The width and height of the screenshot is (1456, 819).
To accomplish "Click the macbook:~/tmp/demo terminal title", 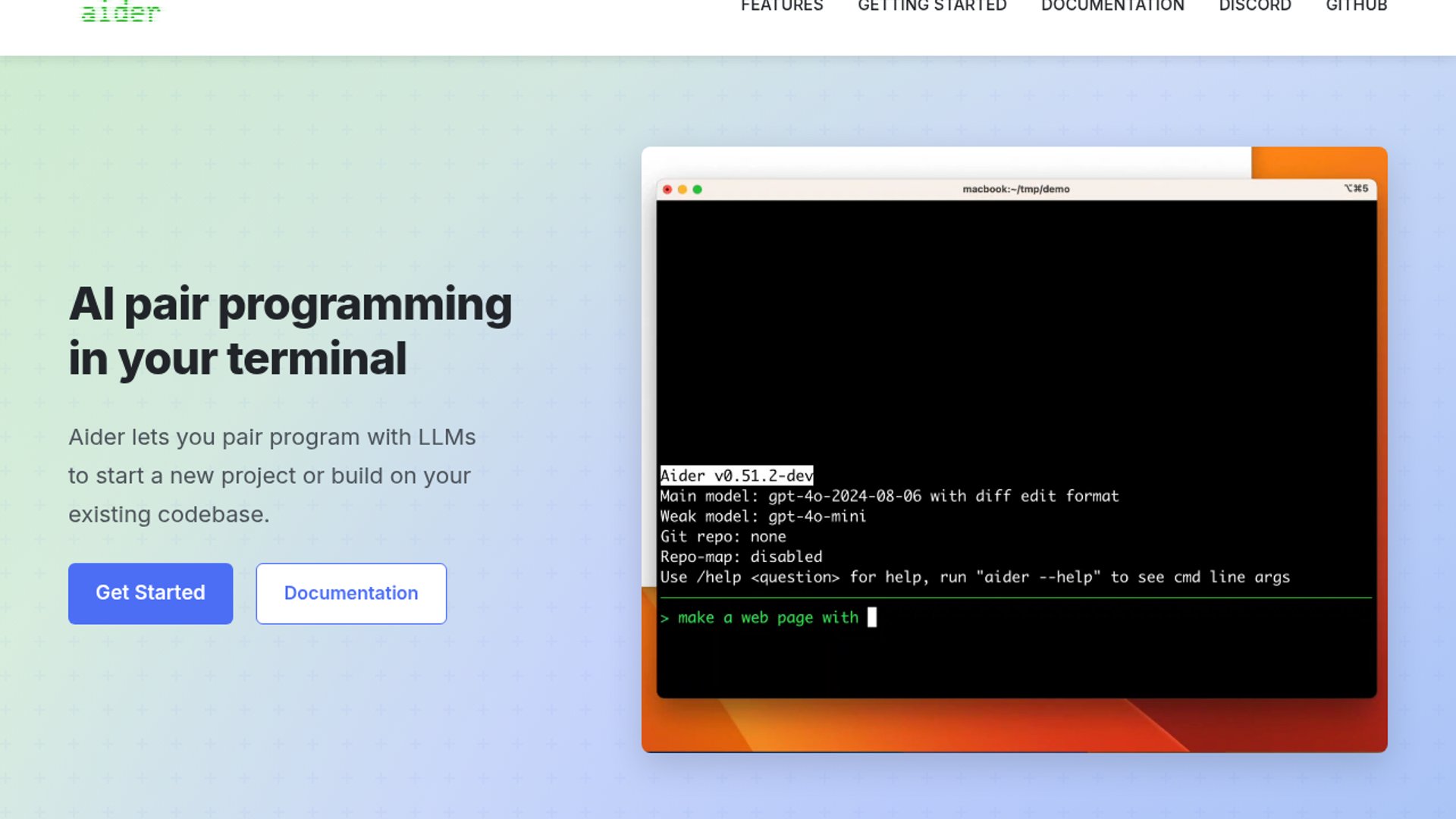I will click(1015, 190).
